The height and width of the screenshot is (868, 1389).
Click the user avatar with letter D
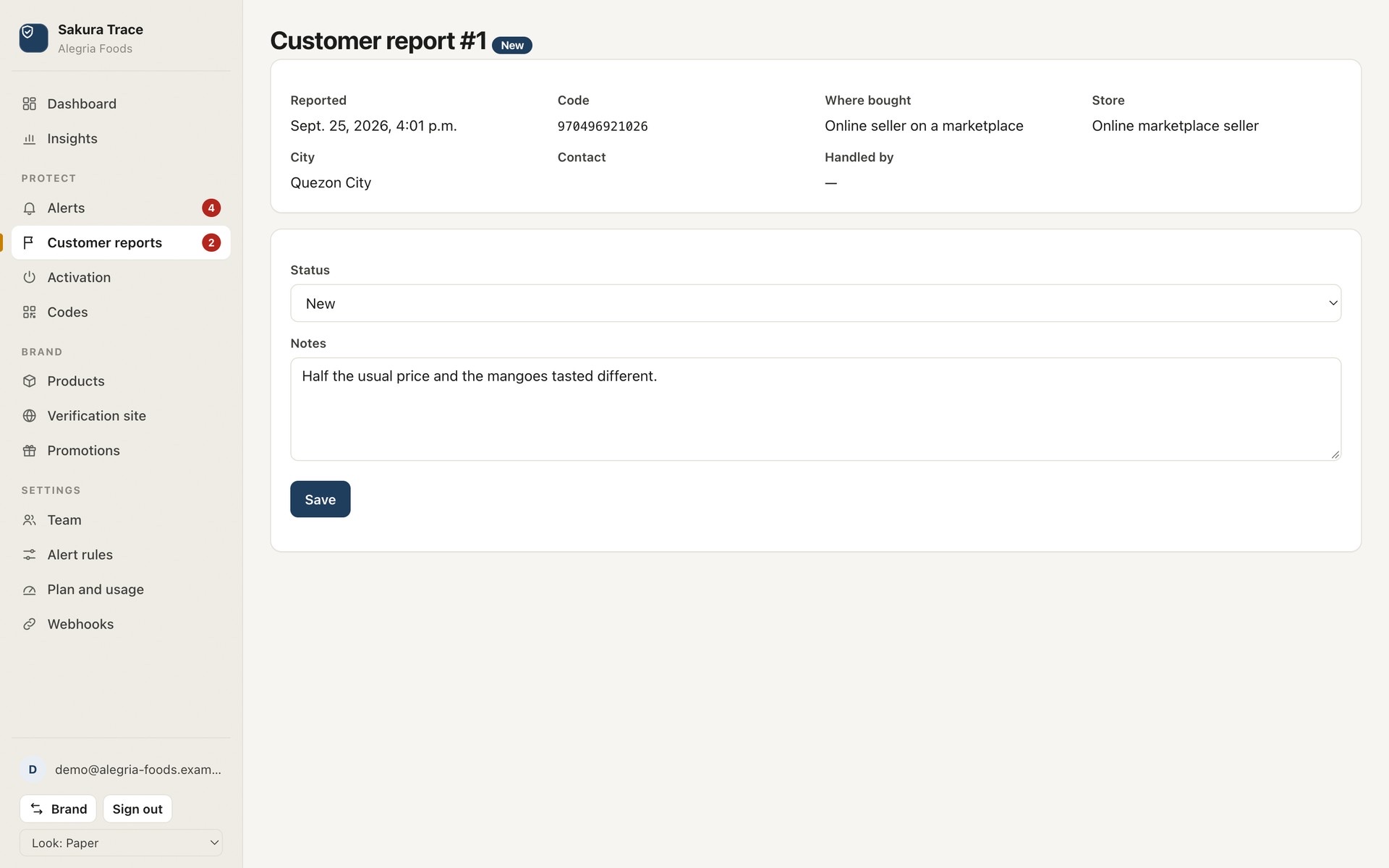(x=33, y=769)
